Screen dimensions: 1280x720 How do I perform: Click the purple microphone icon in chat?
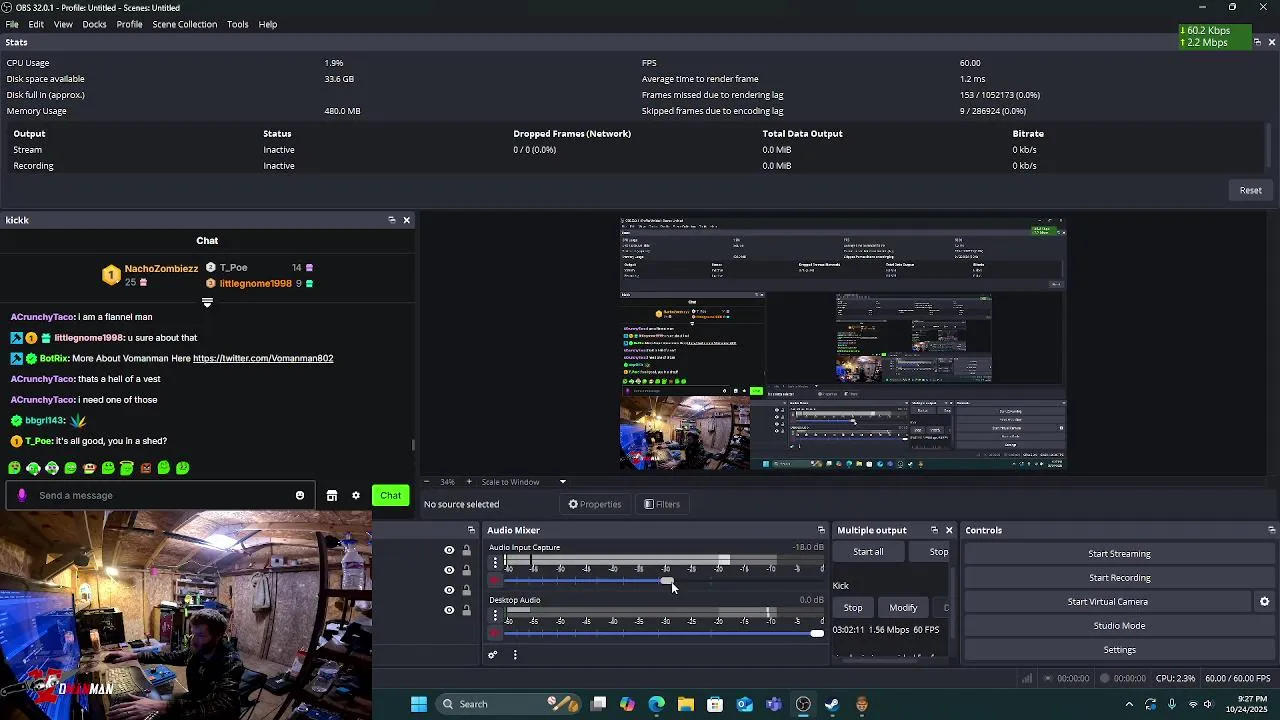[22, 495]
